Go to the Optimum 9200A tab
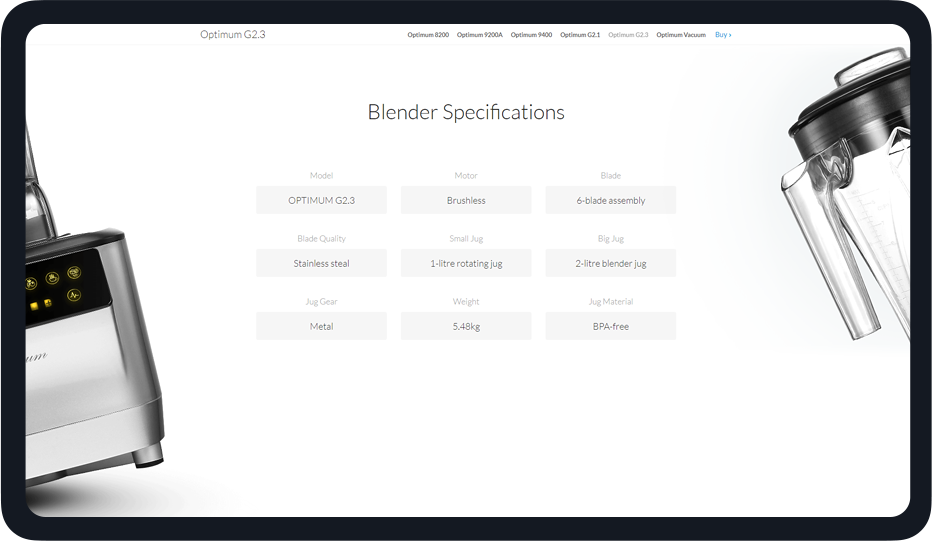Viewport: 932px width, 541px height. pyautogui.click(x=479, y=35)
